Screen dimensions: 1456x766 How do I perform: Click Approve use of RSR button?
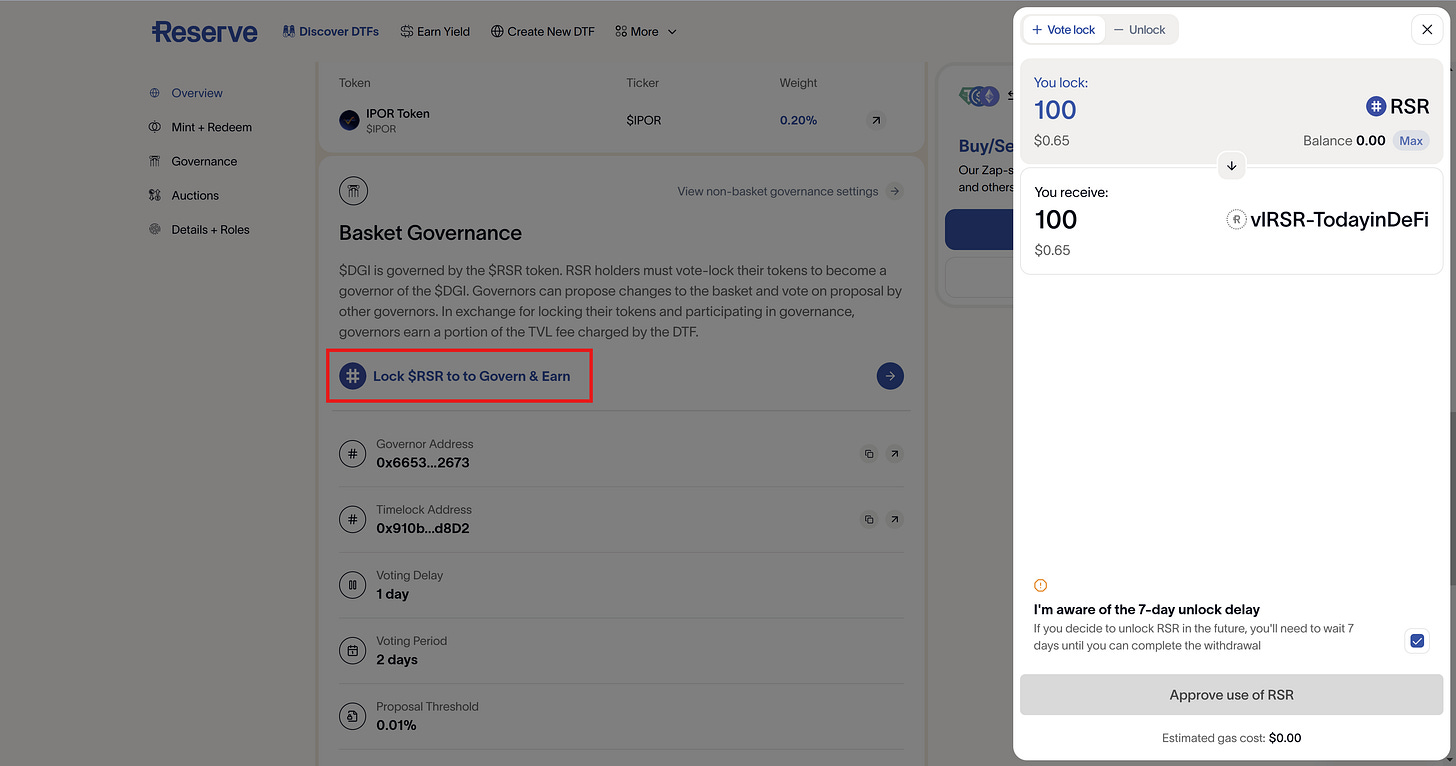(x=1232, y=695)
